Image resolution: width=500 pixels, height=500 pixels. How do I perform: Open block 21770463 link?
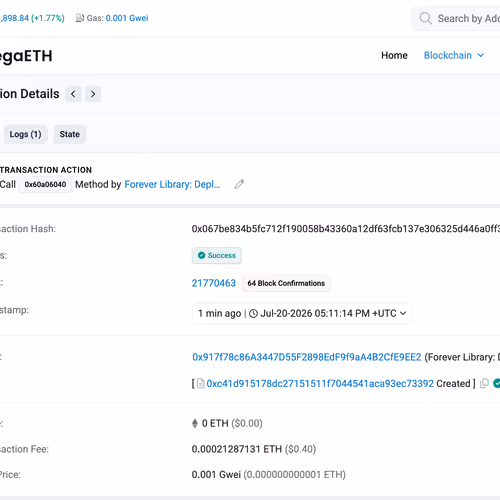(x=214, y=283)
